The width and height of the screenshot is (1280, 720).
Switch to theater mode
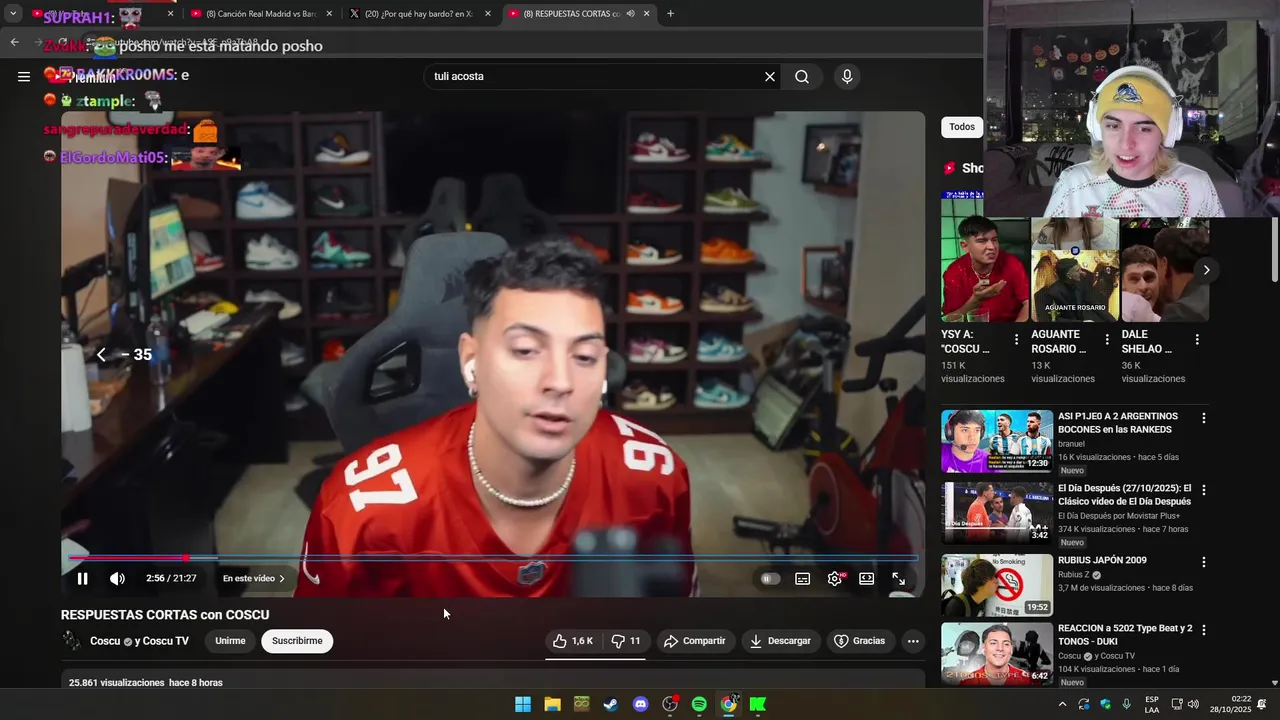[x=866, y=579]
